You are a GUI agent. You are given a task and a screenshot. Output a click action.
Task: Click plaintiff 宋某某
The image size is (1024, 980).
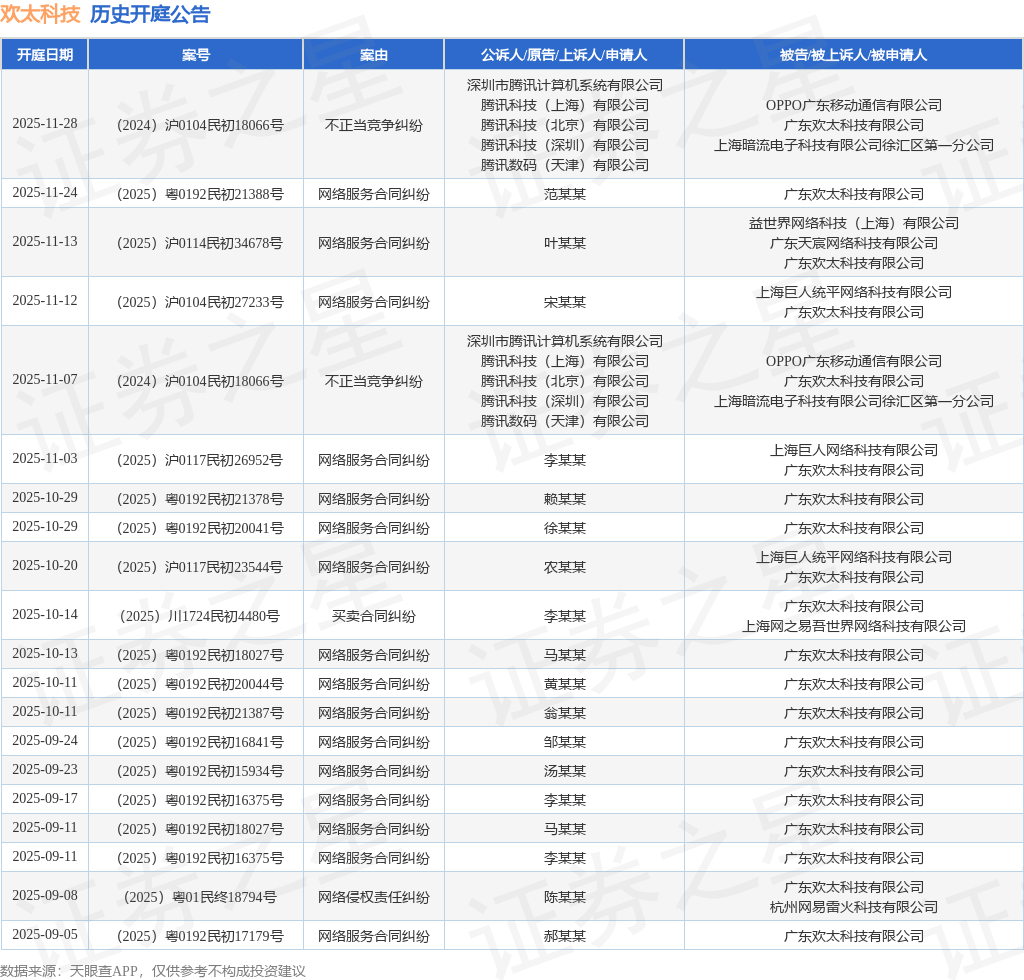click(565, 302)
